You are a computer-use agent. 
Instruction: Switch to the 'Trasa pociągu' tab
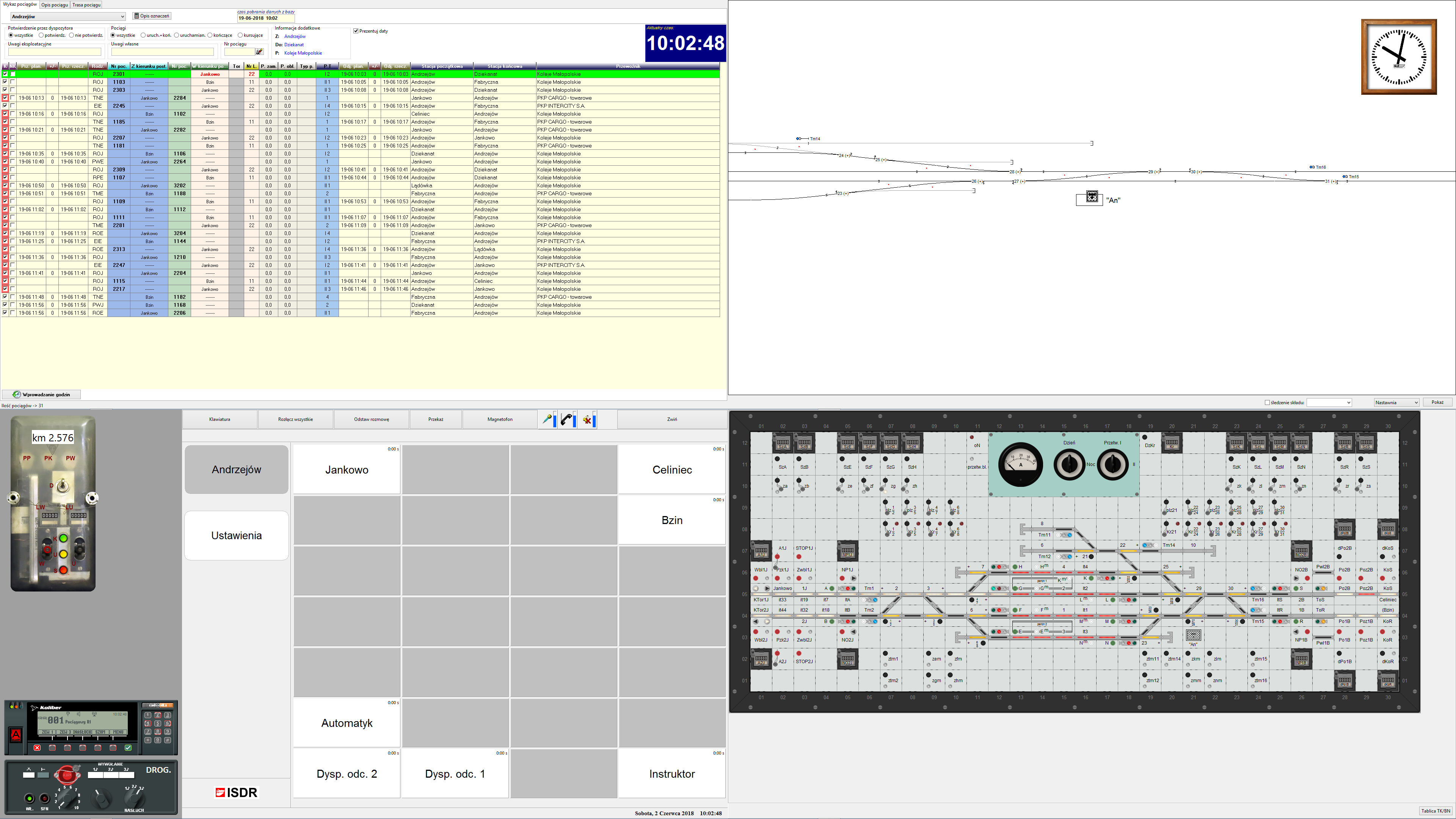click(x=86, y=5)
